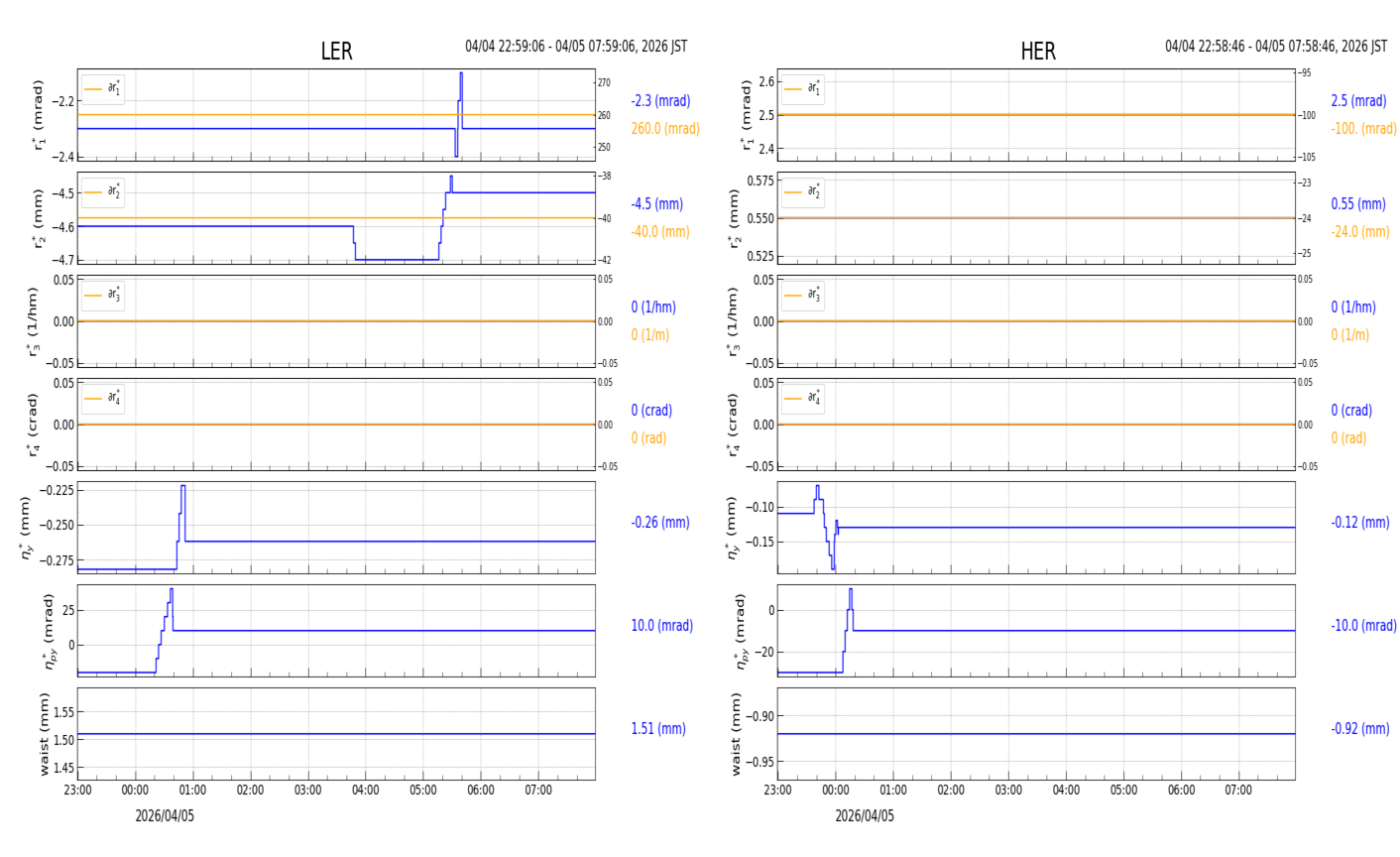The image size is (1400, 857).
Task: Click the blue 0.55 (mm) value
Action: pyautogui.click(x=1358, y=204)
